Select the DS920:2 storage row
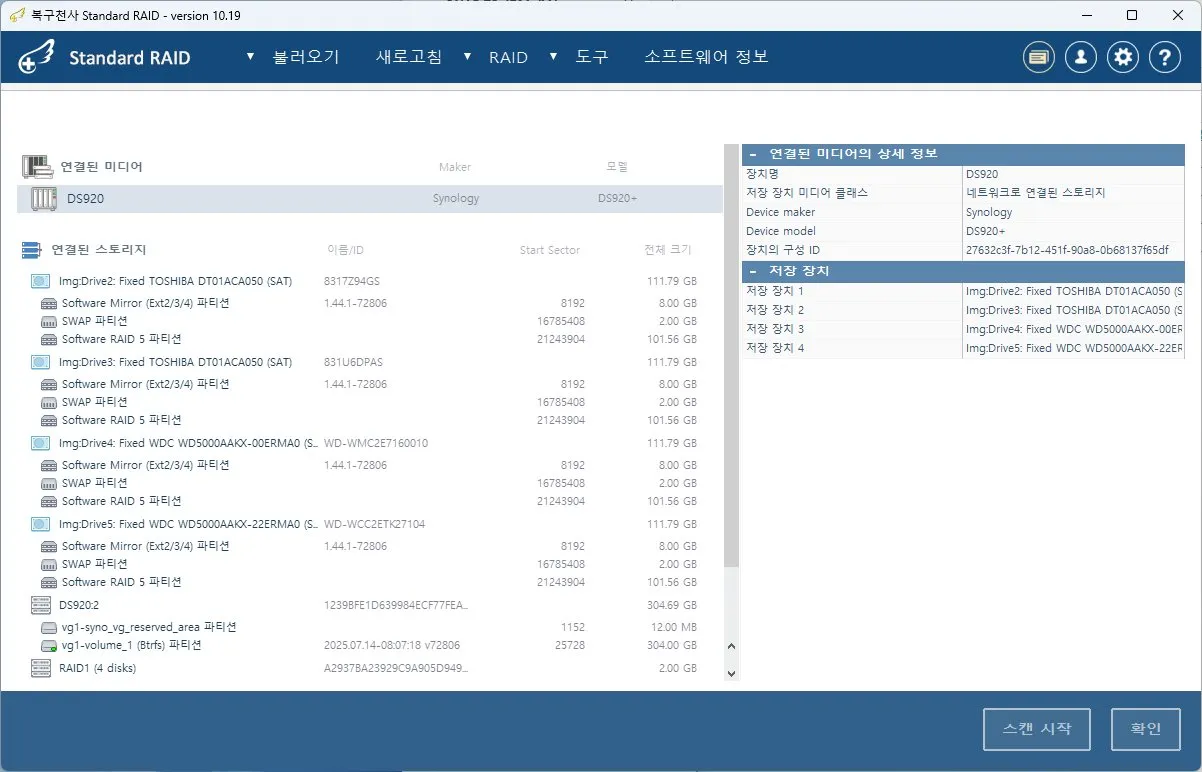The width and height of the screenshot is (1202, 772). pyautogui.click(x=370, y=605)
